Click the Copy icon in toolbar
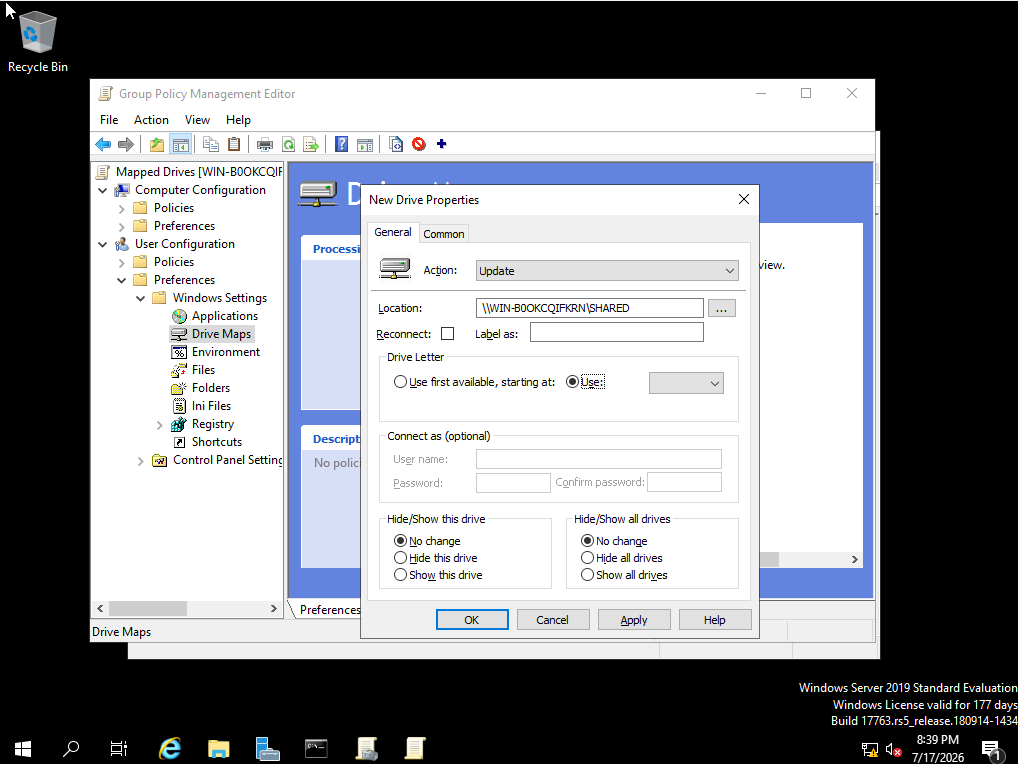This screenshot has width=1018, height=764. pyautogui.click(x=211, y=144)
